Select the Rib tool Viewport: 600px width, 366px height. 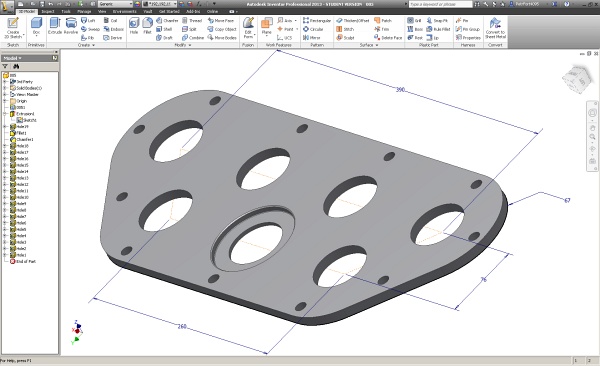(88, 38)
